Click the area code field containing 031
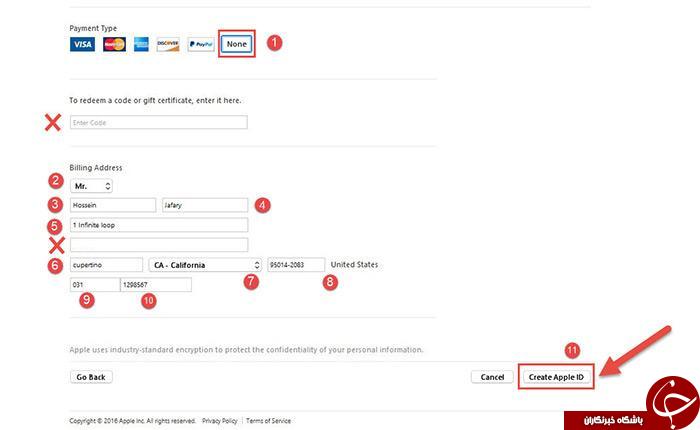 pyautogui.click(x=95, y=284)
